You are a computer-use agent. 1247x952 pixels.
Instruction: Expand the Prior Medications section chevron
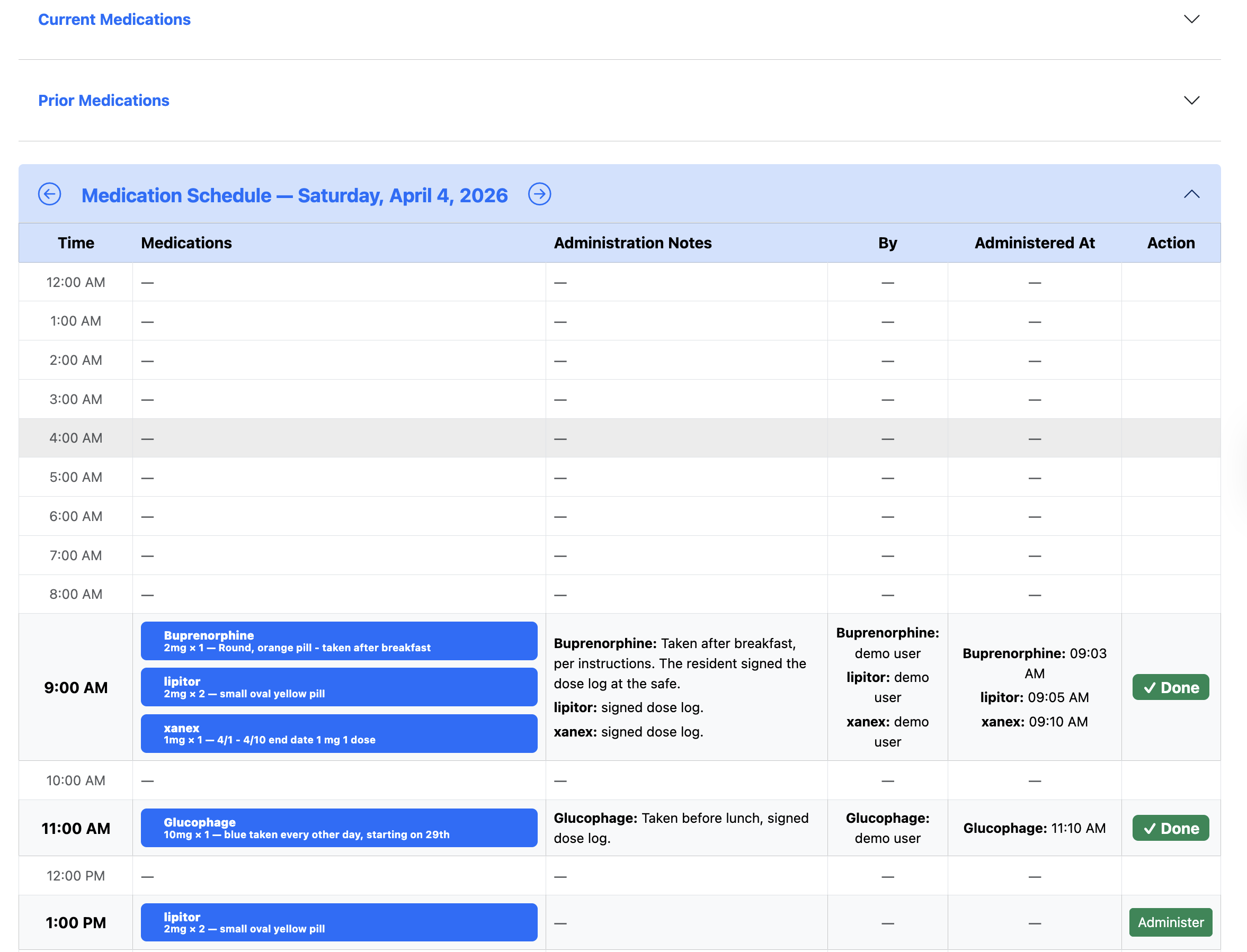pyautogui.click(x=1191, y=100)
